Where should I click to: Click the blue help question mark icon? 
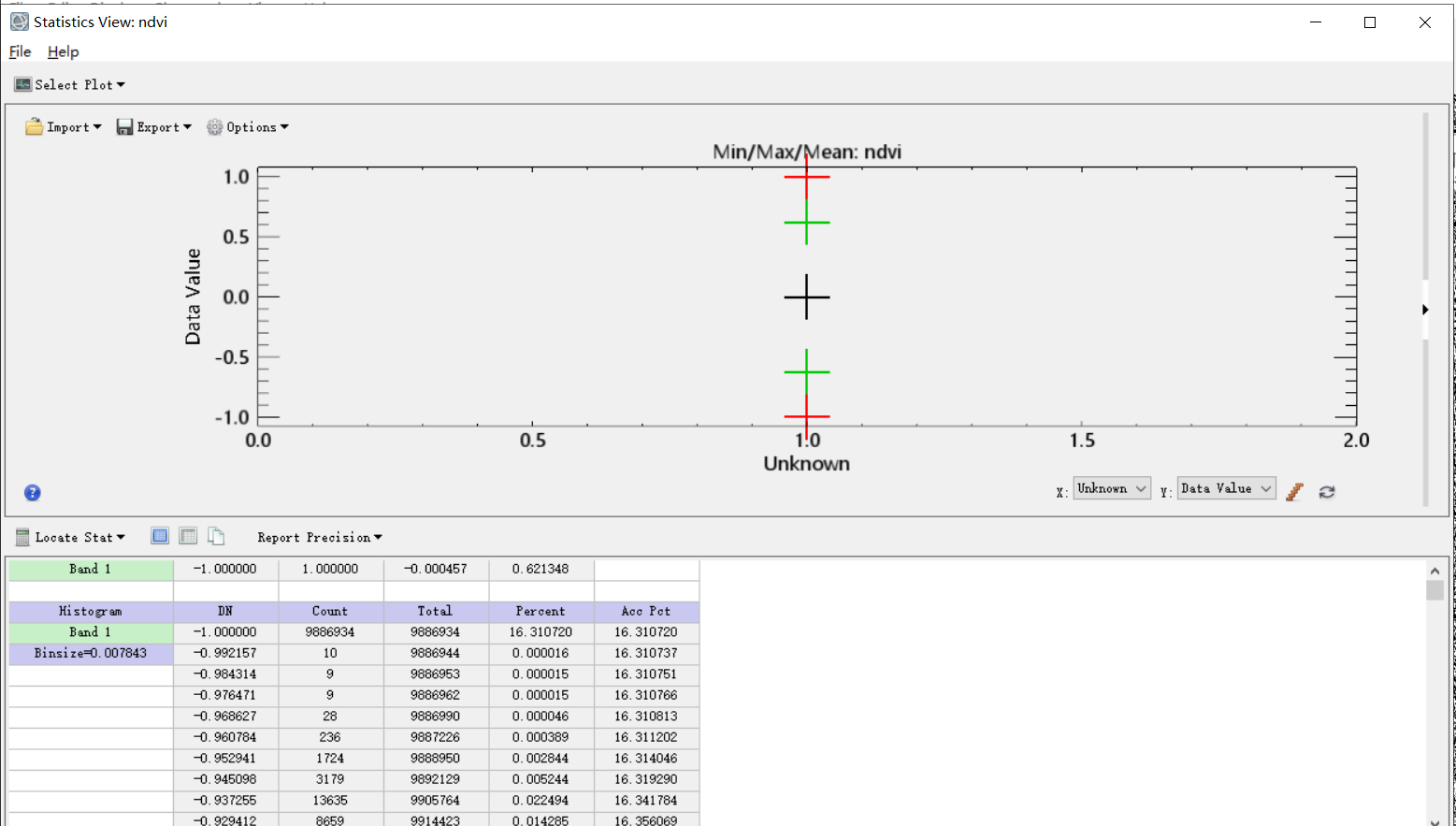33,493
